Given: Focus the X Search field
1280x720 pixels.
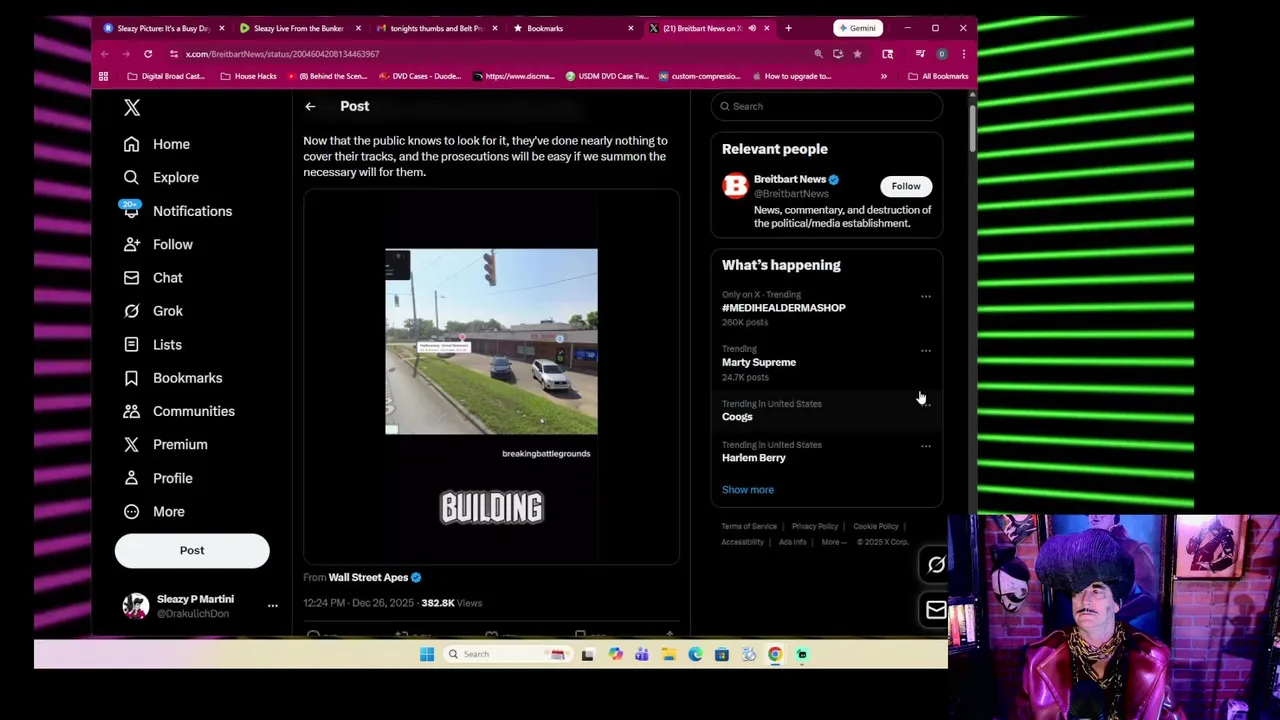Looking at the screenshot, I should (827, 106).
